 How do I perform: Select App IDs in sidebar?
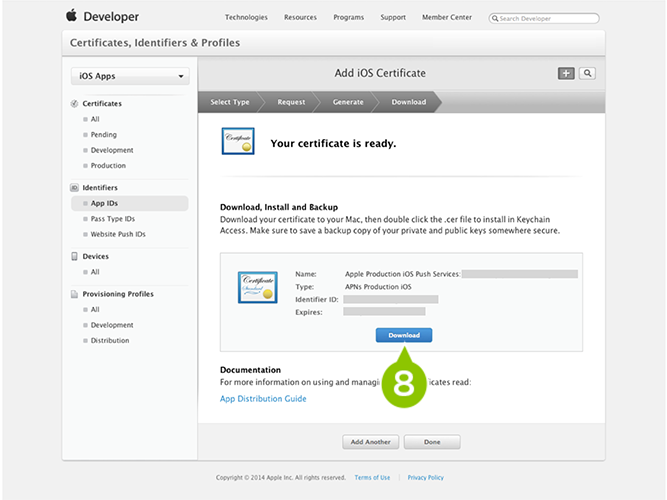pos(130,203)
